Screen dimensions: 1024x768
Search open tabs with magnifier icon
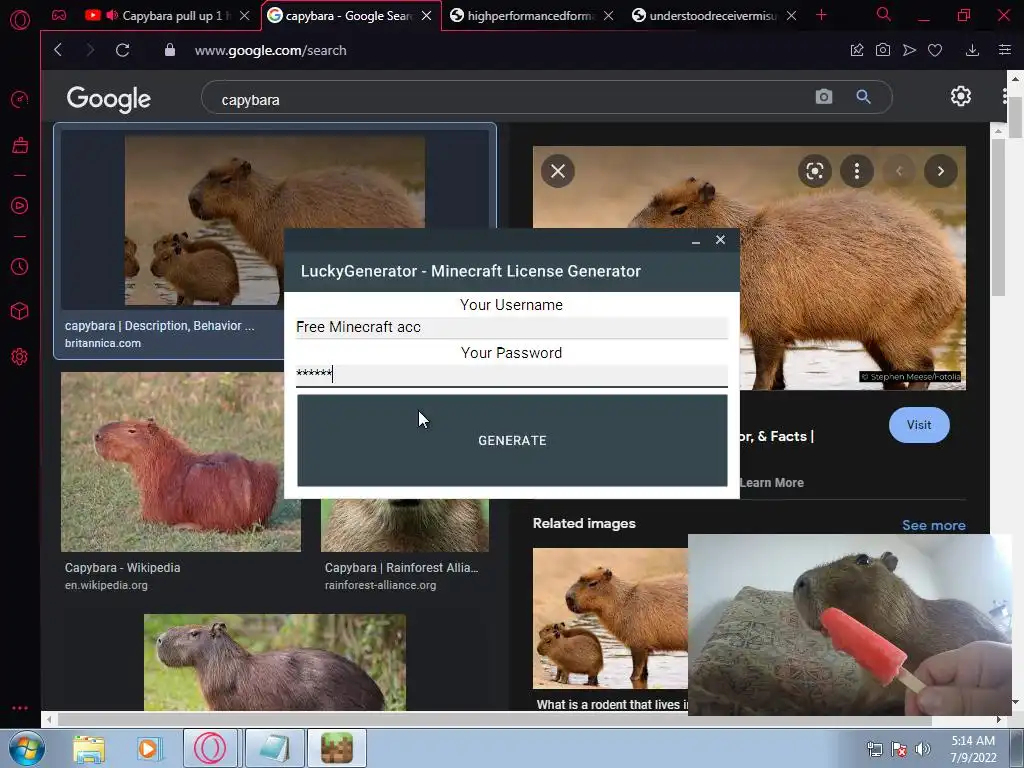pos(884,14)
